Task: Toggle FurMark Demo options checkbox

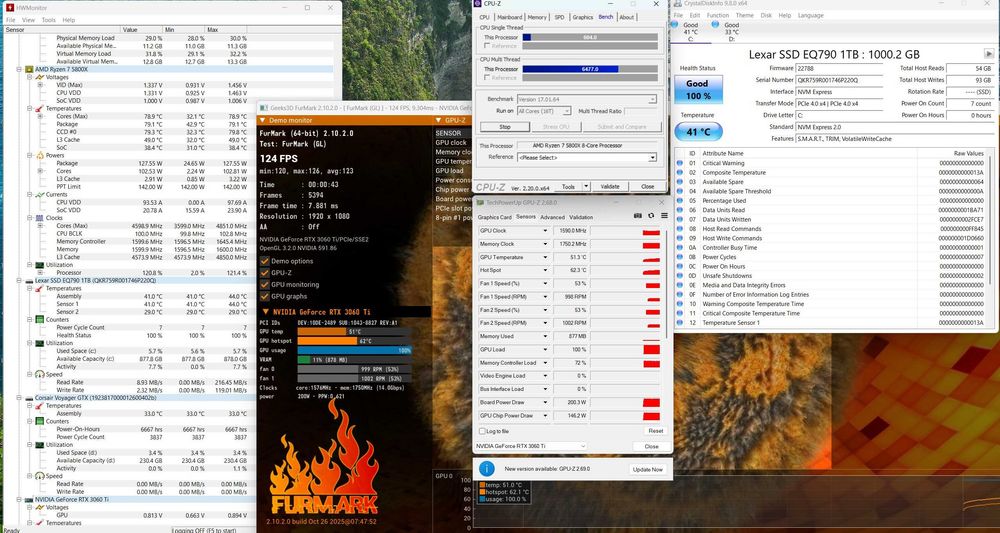Action: [x=265, y=261]
